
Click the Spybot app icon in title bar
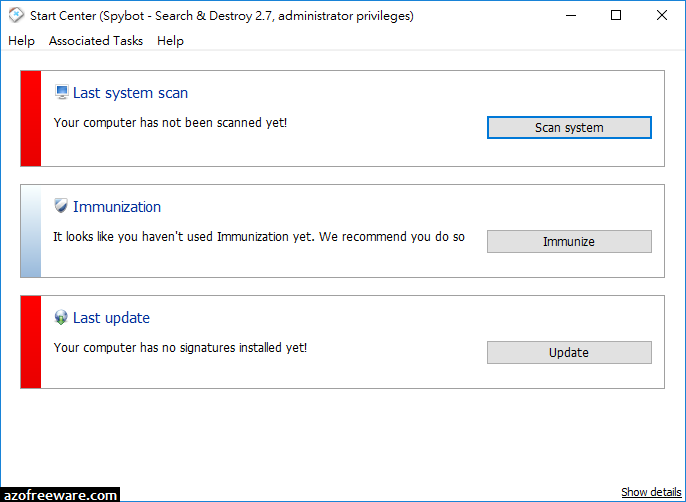(x=16, y=15)
